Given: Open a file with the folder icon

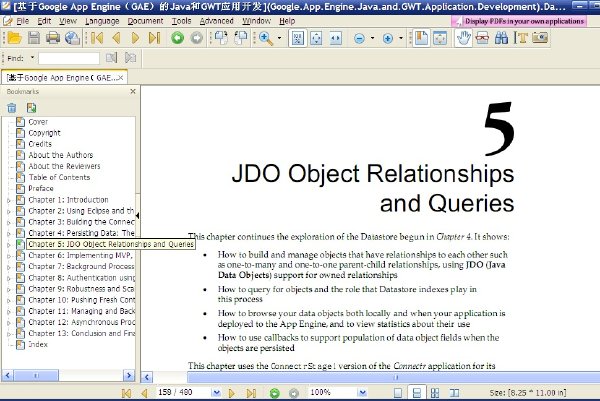Looking at the screenshot, I should (x=14, y=38).
